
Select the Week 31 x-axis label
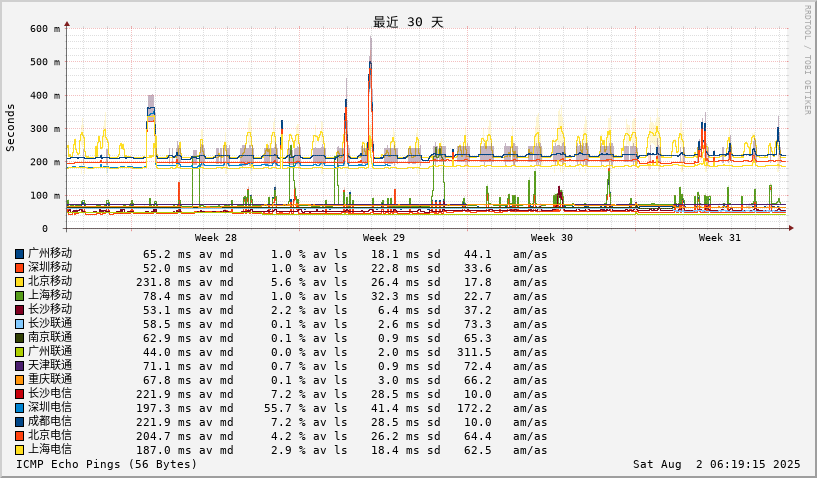(x=720, y=238)
